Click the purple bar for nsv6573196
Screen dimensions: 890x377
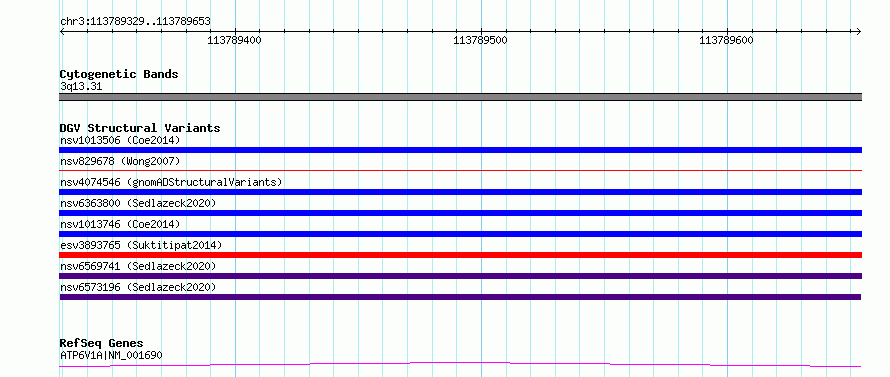(460, 297)
